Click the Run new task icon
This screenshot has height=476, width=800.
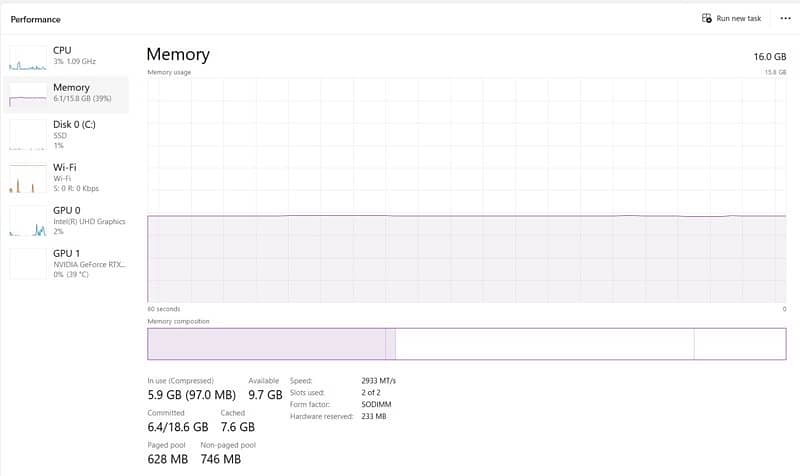[707, 19]
